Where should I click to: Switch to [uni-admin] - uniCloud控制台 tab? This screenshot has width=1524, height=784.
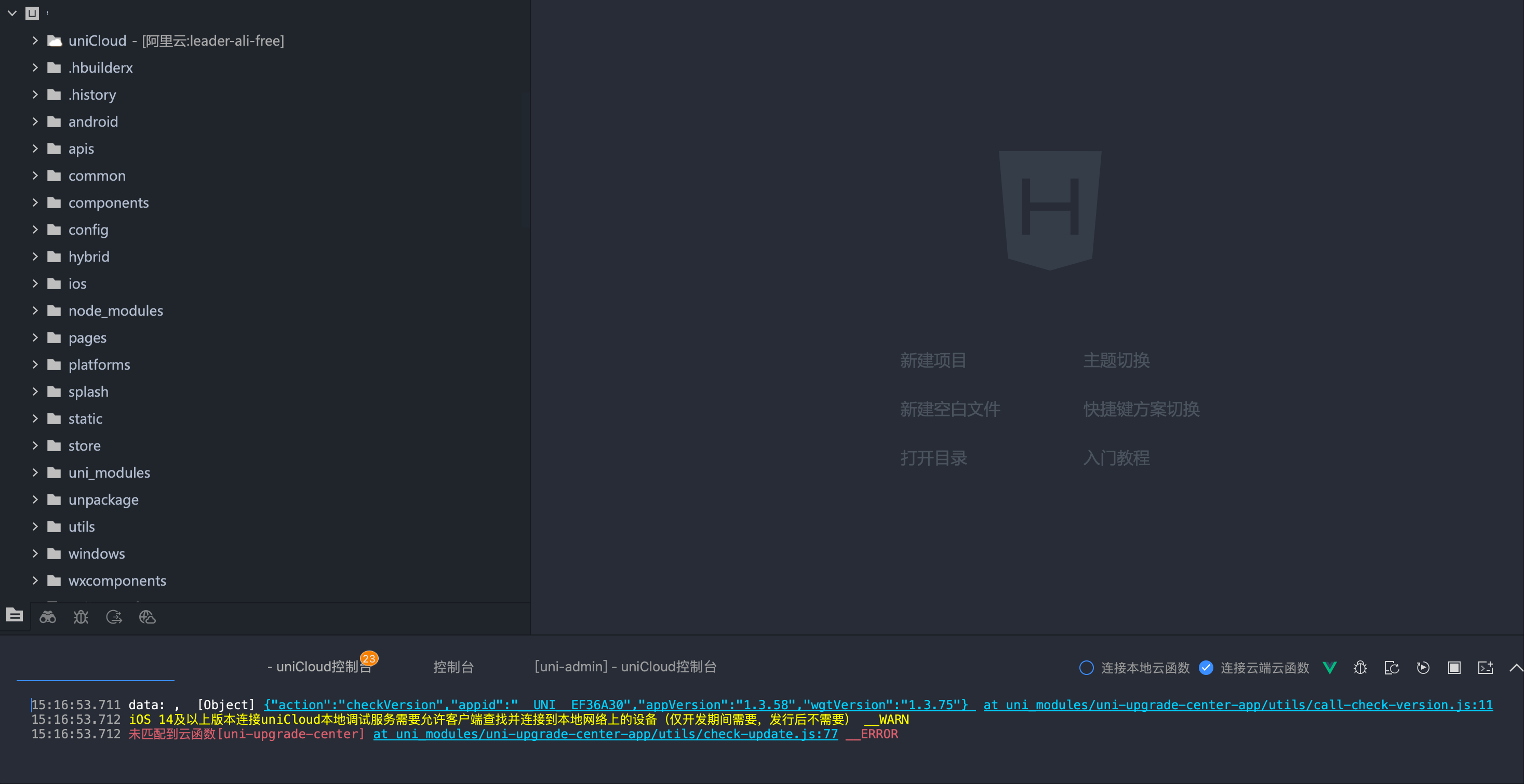point(625,667)
